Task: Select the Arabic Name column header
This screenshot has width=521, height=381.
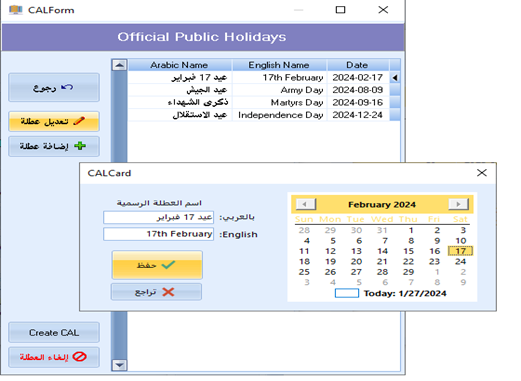Action: [x=180, y=65]
